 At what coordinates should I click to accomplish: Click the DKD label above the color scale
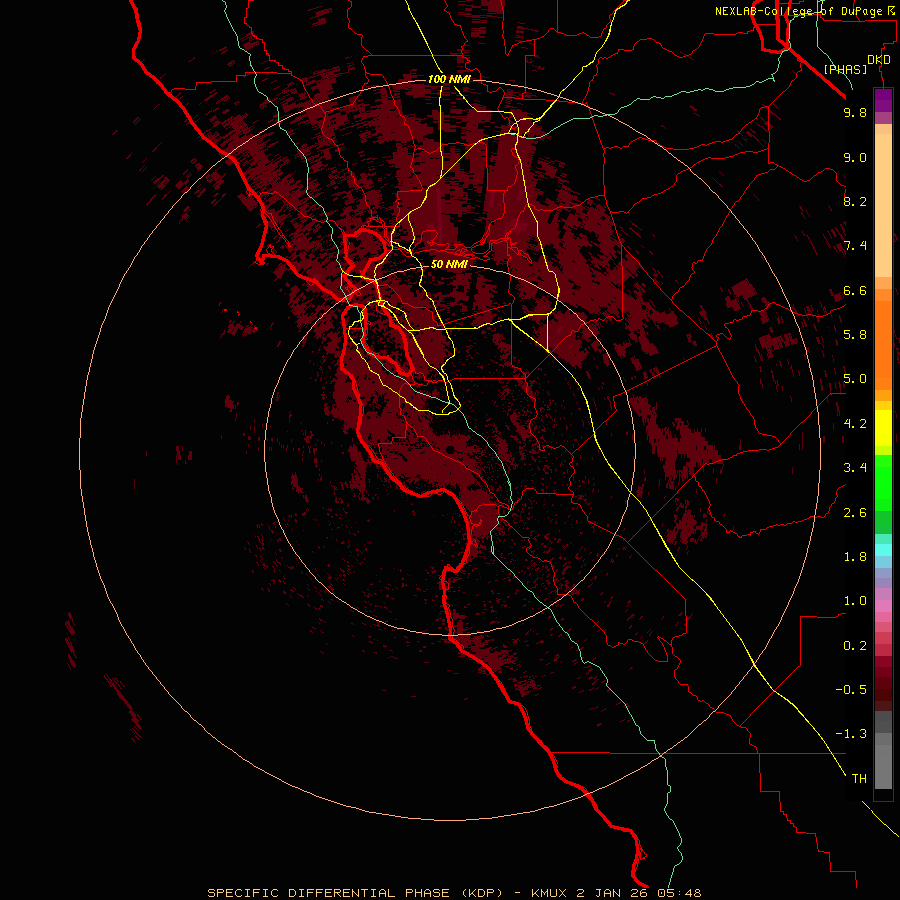[x=879, y=60]
